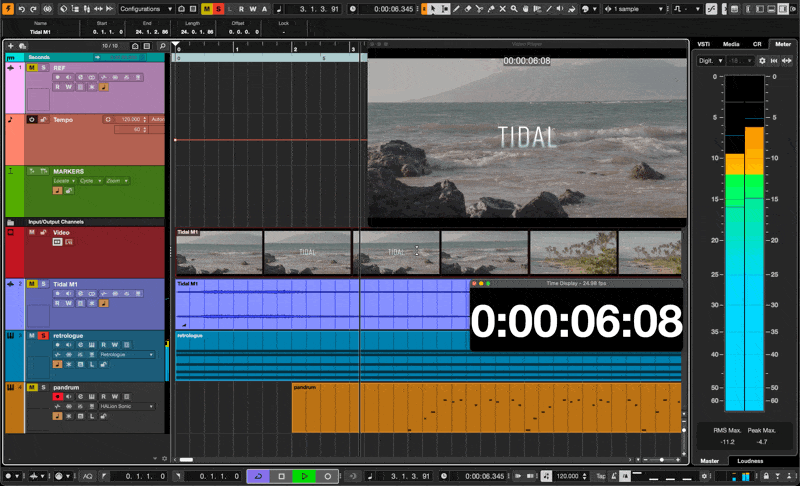Click the global yellow M mute button
The image size is (800, 486).
207,9
